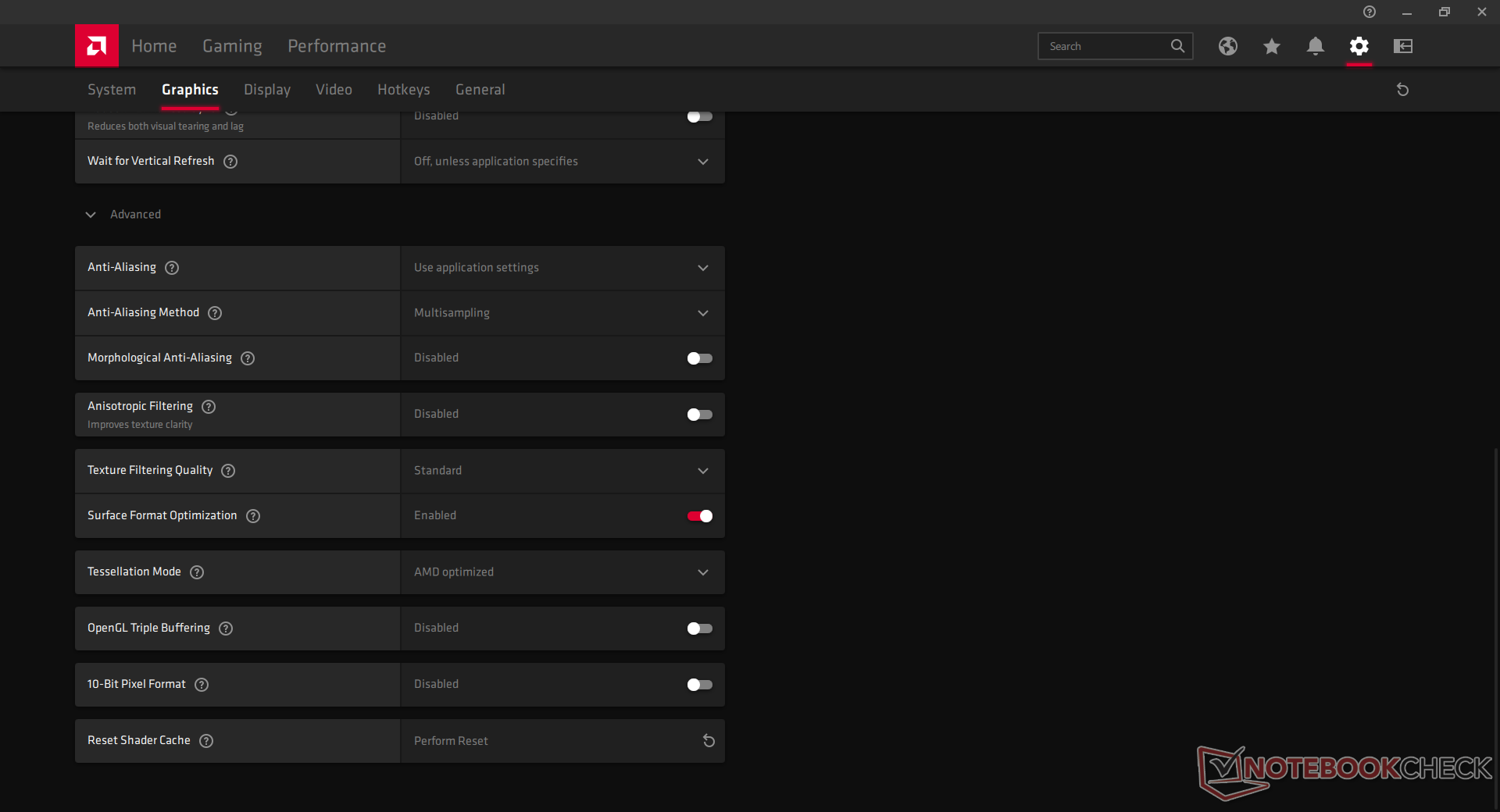Click the reset settings arrow below toolbar
The width and height of the screenshot is (1500, 812).
[1402, 90]
